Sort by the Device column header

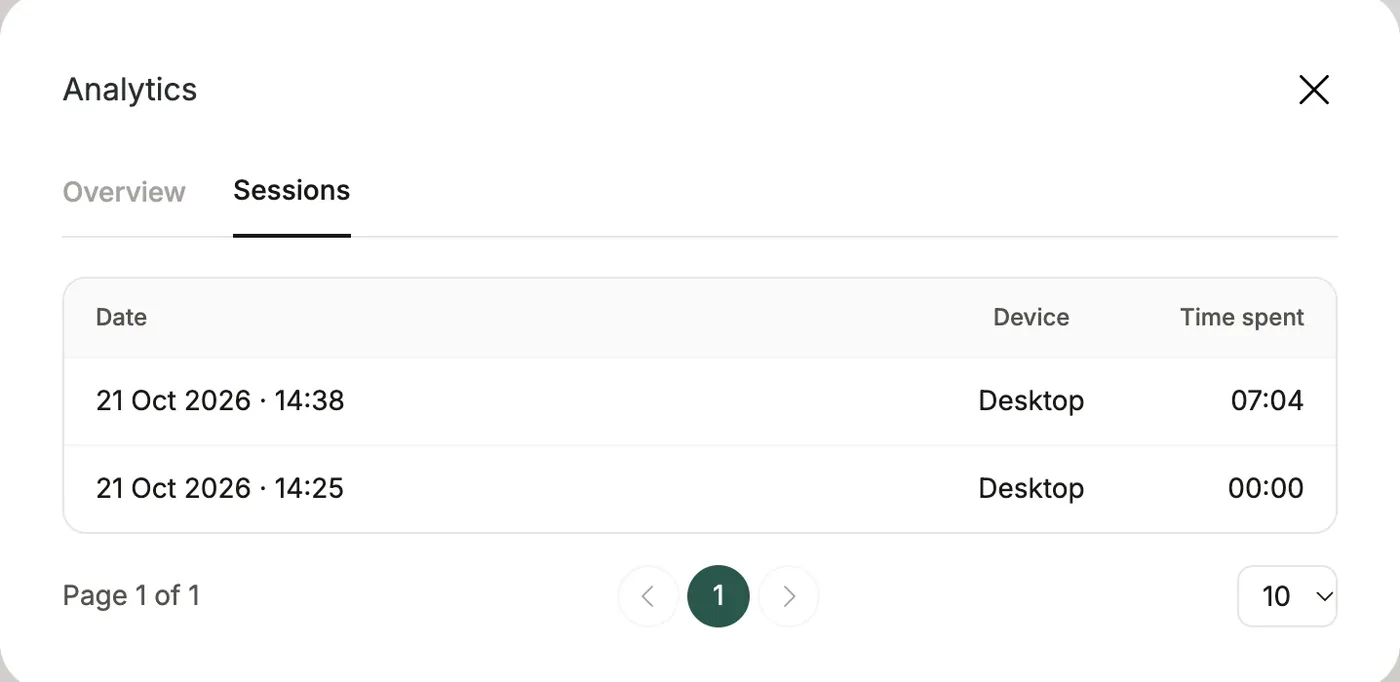coord(1031,317)
